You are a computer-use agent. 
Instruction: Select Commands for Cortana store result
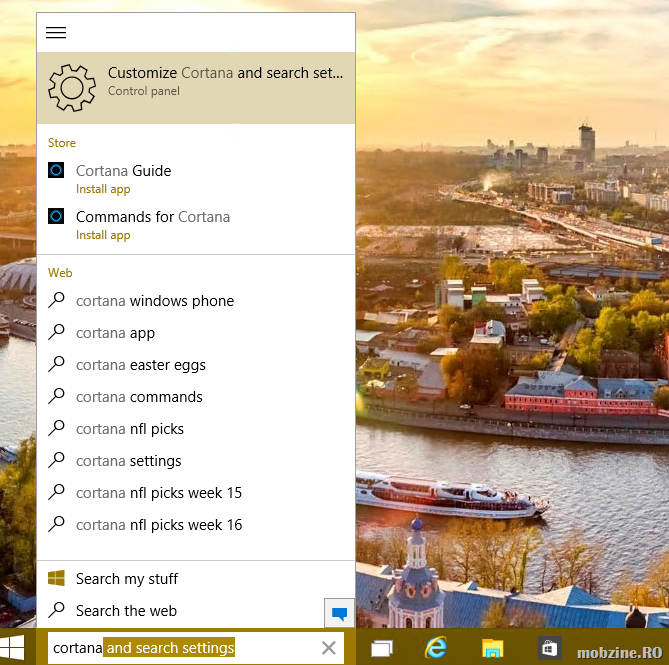click(196, 225)
